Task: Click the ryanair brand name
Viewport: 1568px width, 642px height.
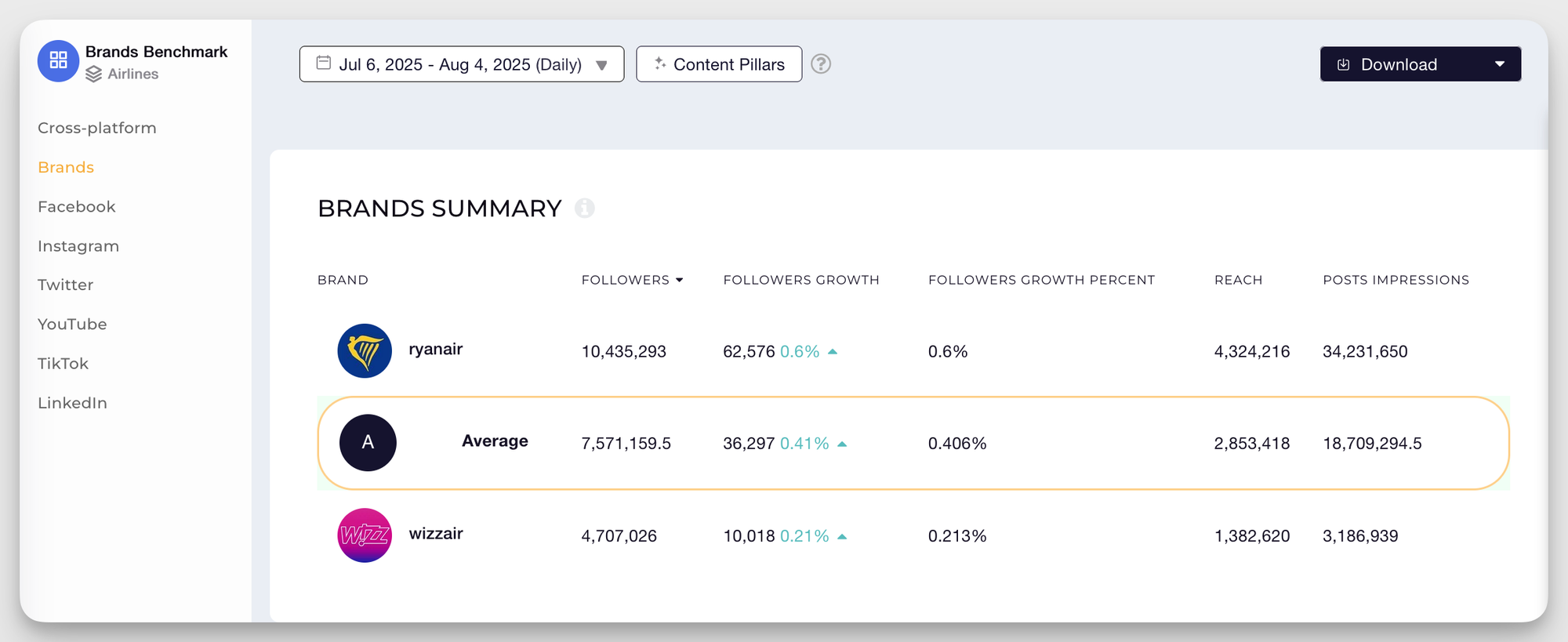Action: coord(436,350)
